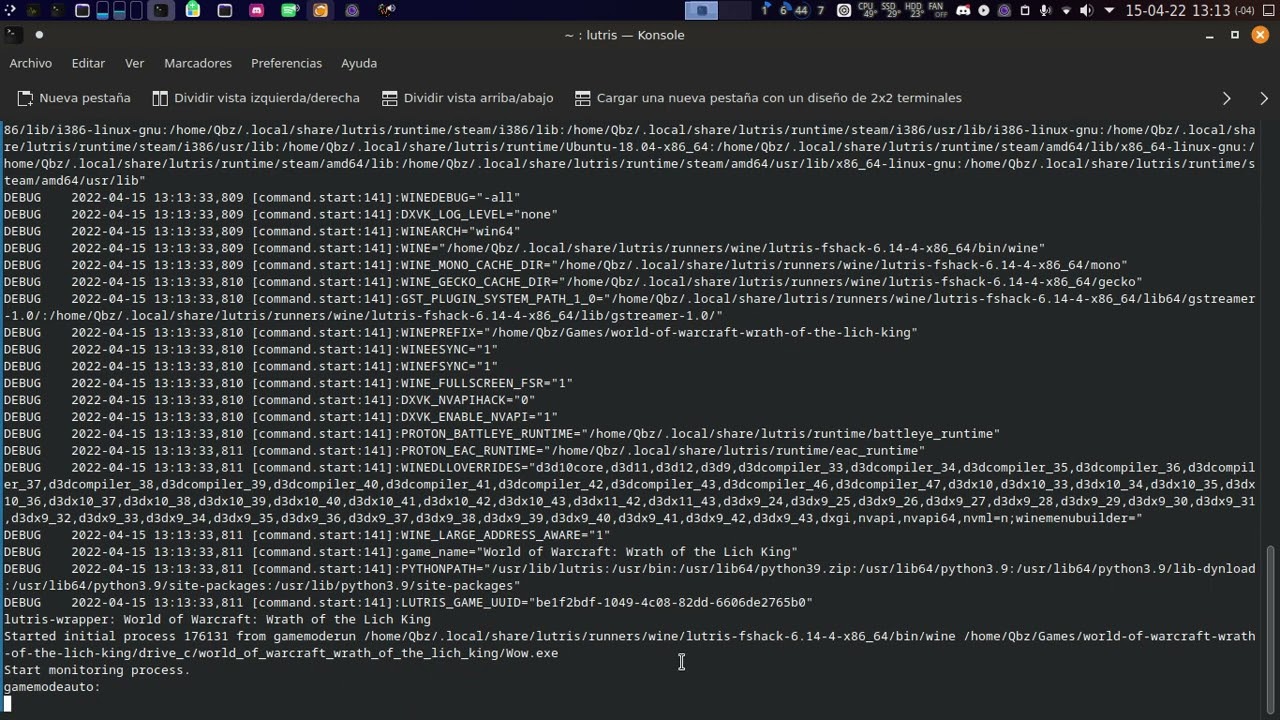Click the PROTON_BATTLEYE_RUNTIME line
Image resolution: width=1280 pixels, height=720 pixels.
502,434
